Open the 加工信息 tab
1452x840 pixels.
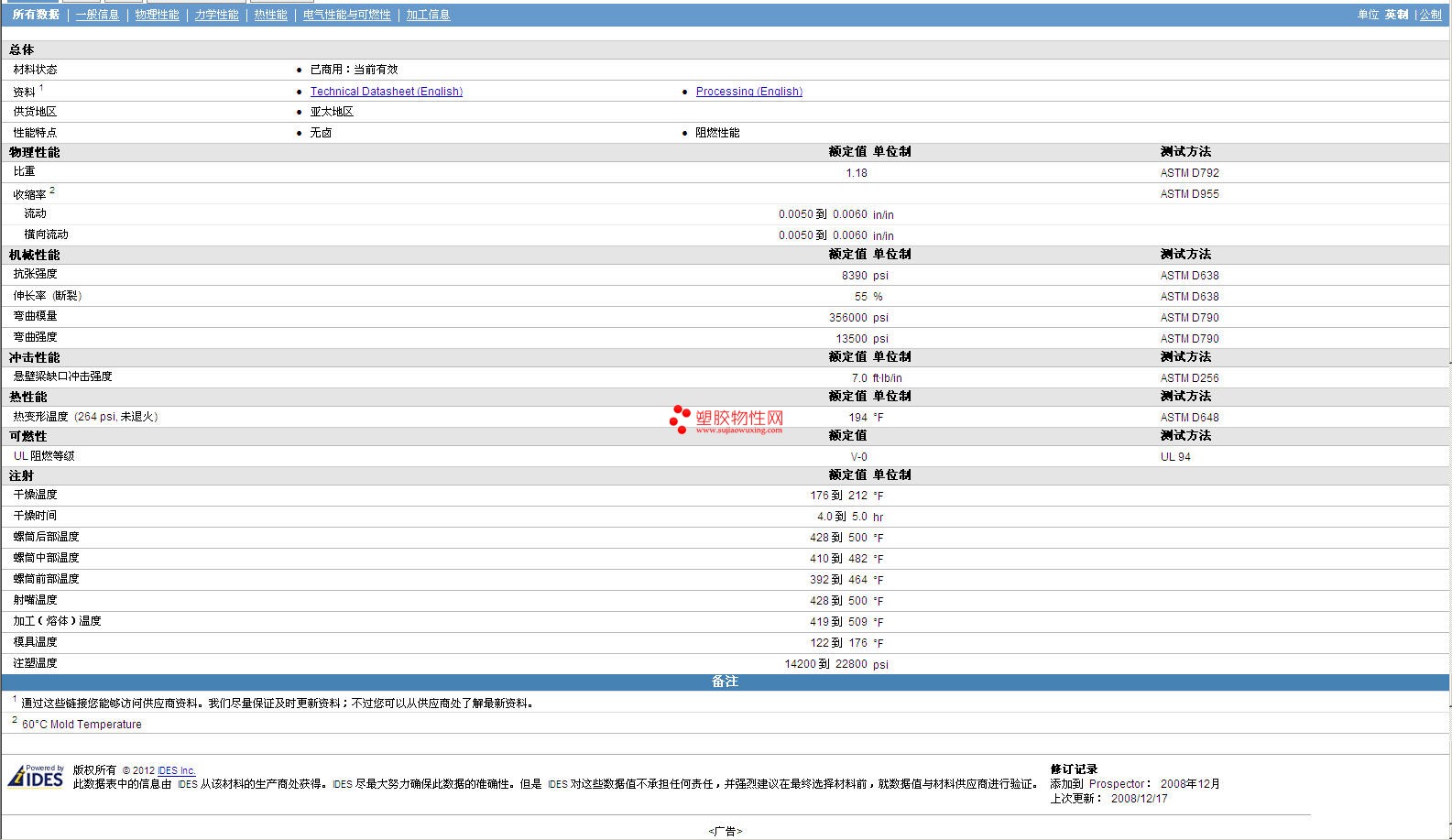(428, 15)
